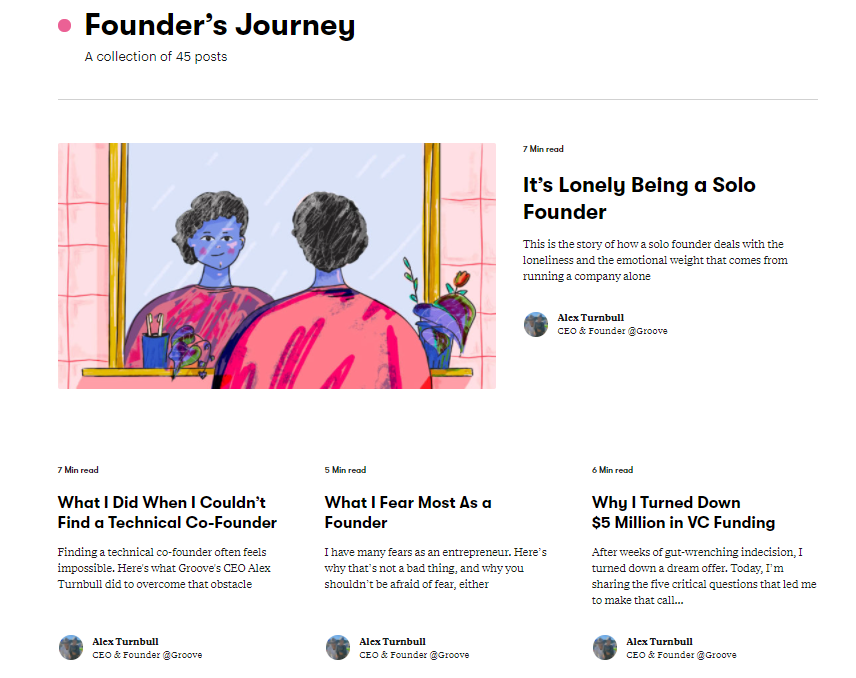Open the solo founder mirror illustration
856x678 pixels.
276,265
